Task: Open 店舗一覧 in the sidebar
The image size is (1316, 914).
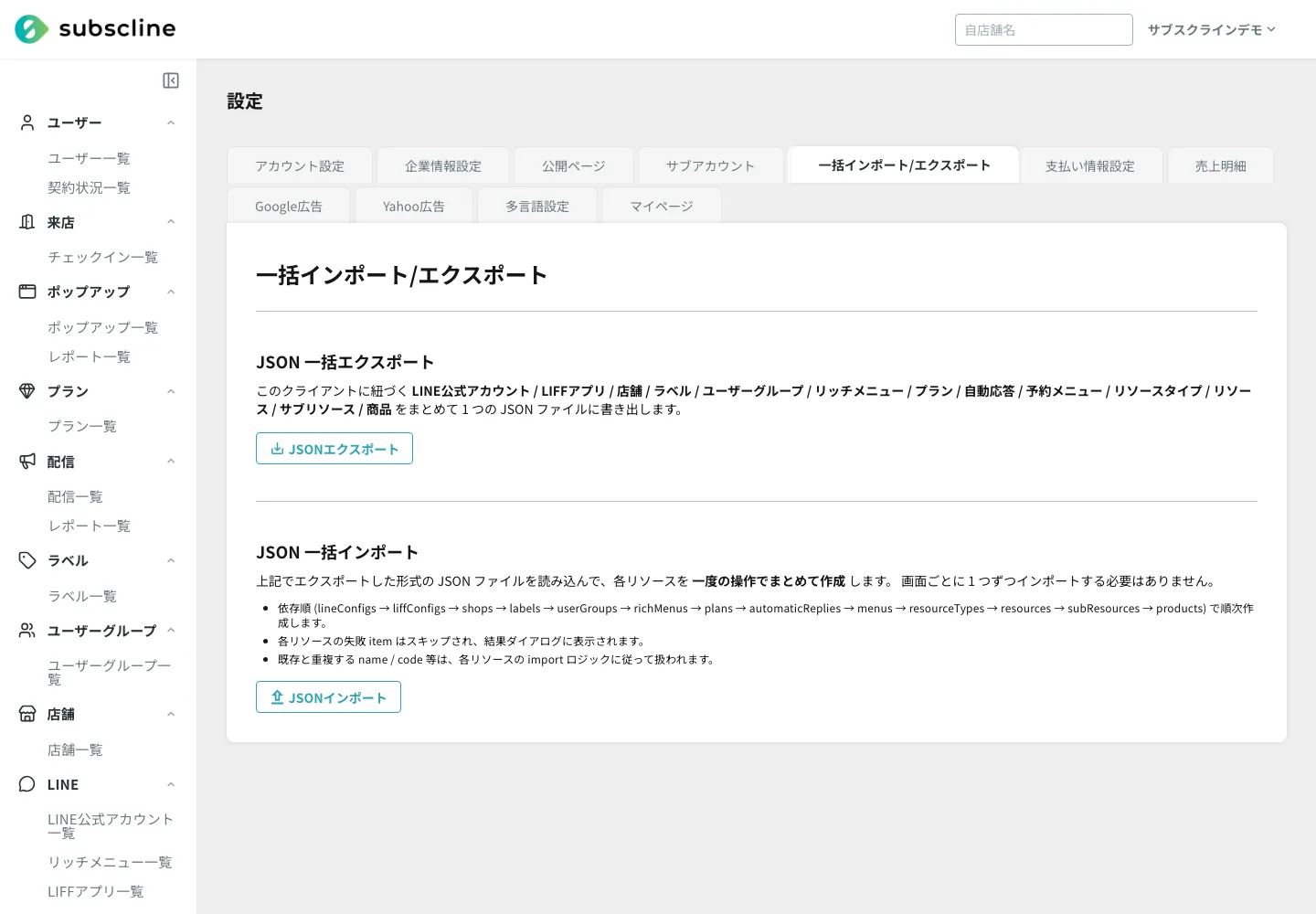Action: tap(75, 749)
